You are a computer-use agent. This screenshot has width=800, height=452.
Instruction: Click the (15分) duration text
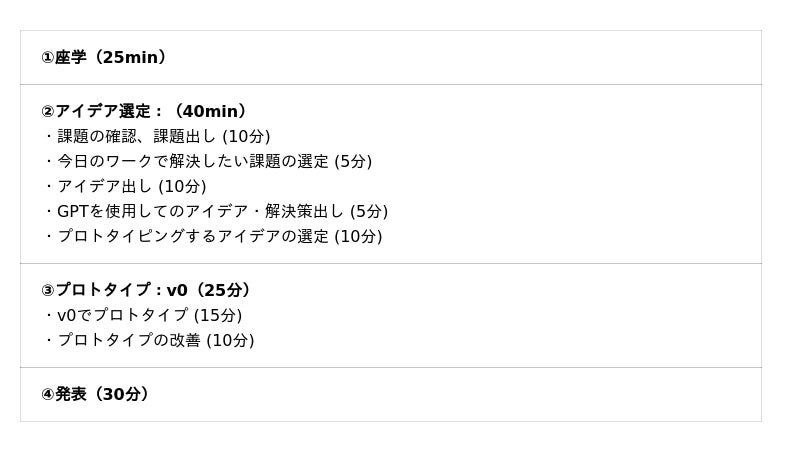click(218, 316)
